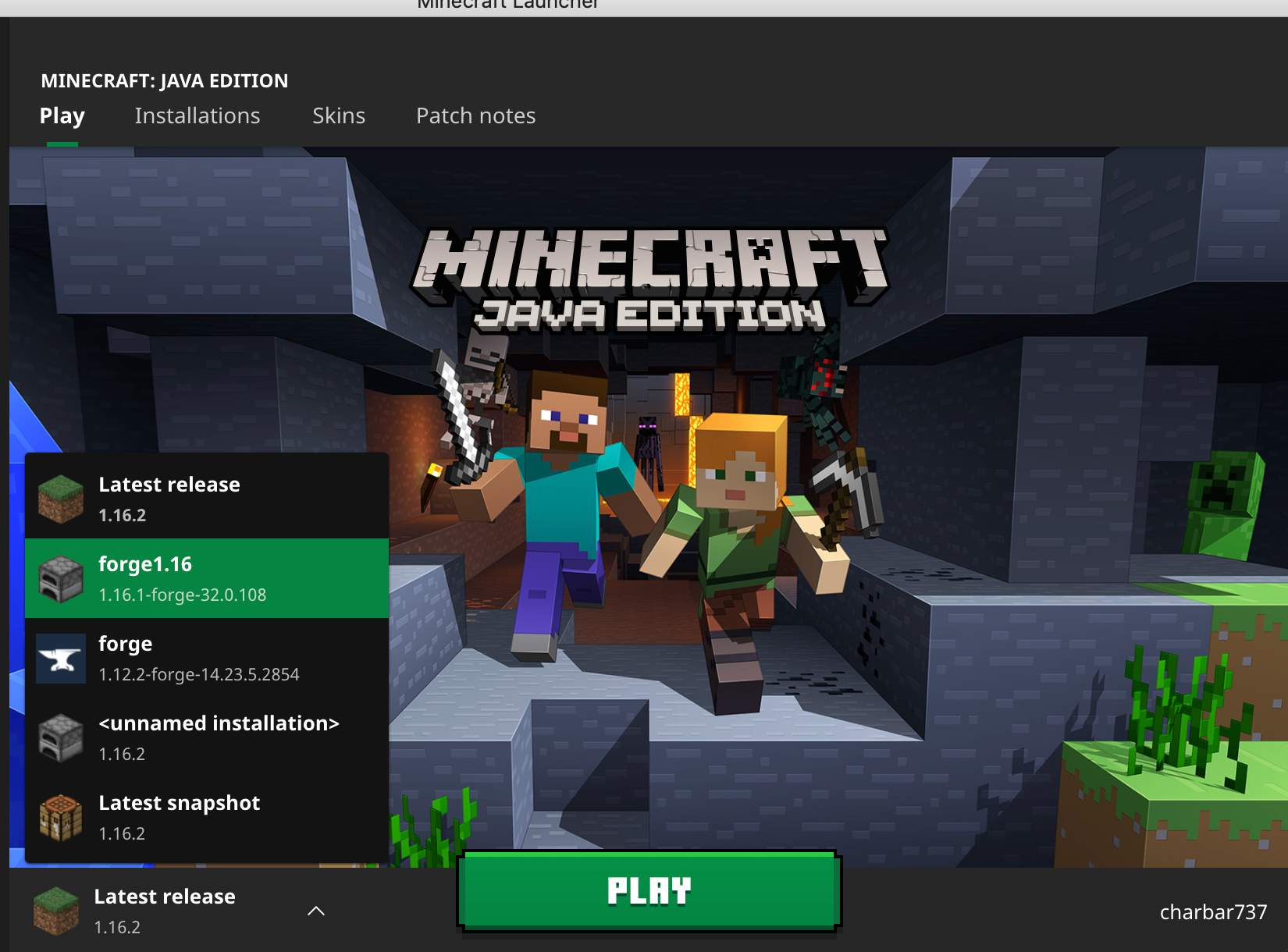Click the version text 1.16.1-forge-32.0.108
Screen dimensions: 1288x952
click(183, 595)
